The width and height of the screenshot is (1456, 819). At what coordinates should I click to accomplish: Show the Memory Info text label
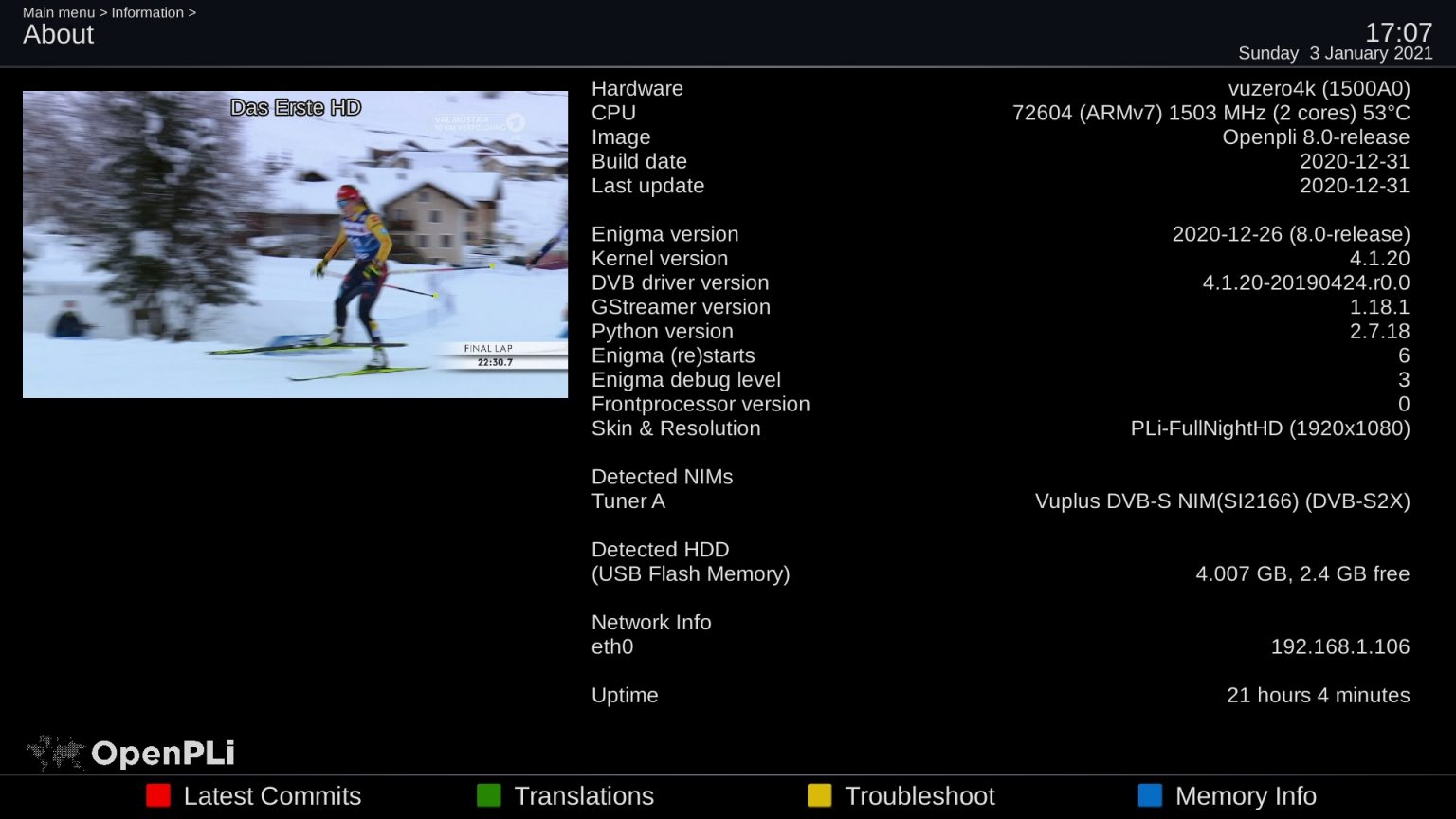pyautogui.click(x=1245, y=796)
